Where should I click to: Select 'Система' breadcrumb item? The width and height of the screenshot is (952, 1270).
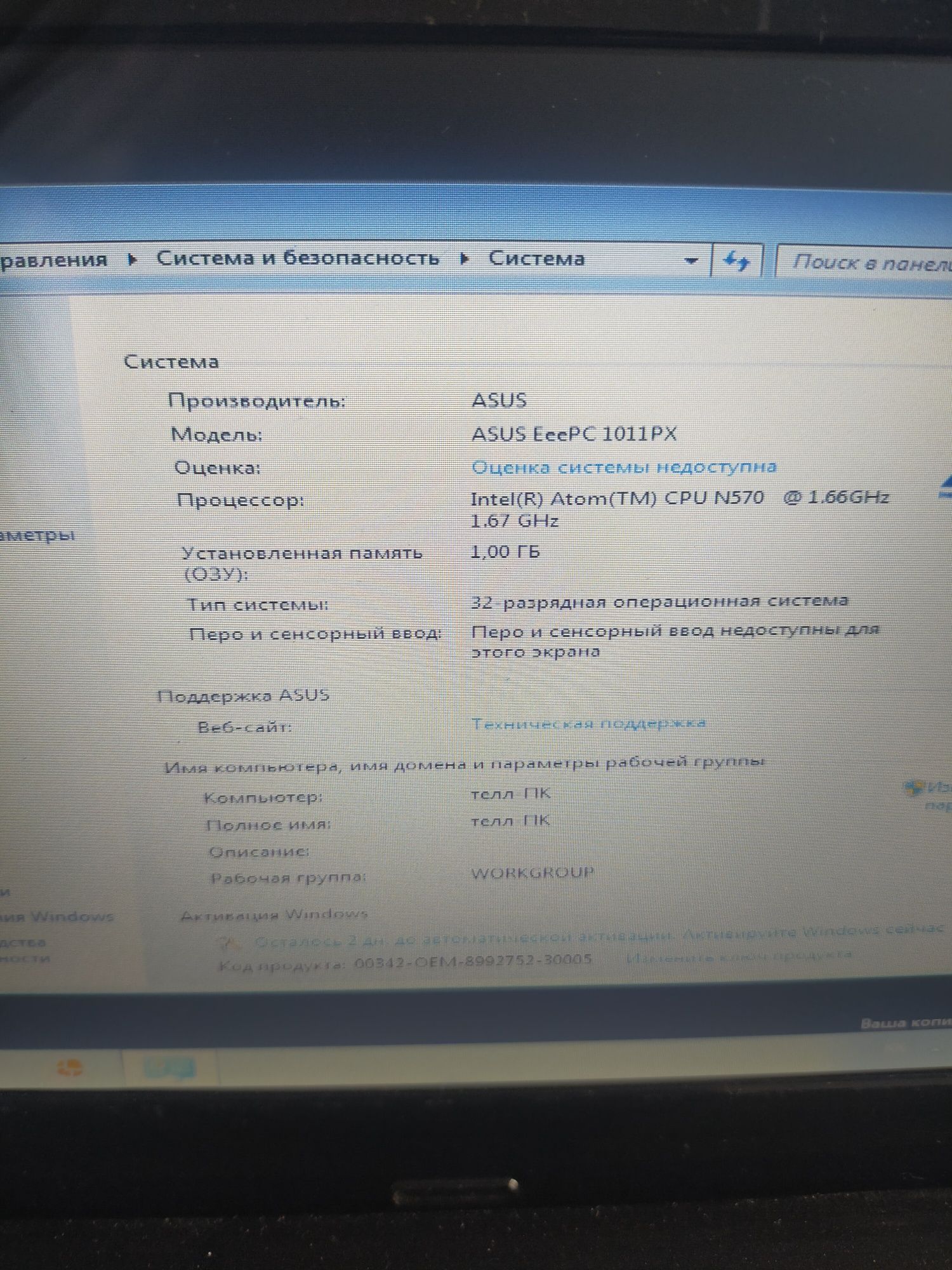(536, 259)
